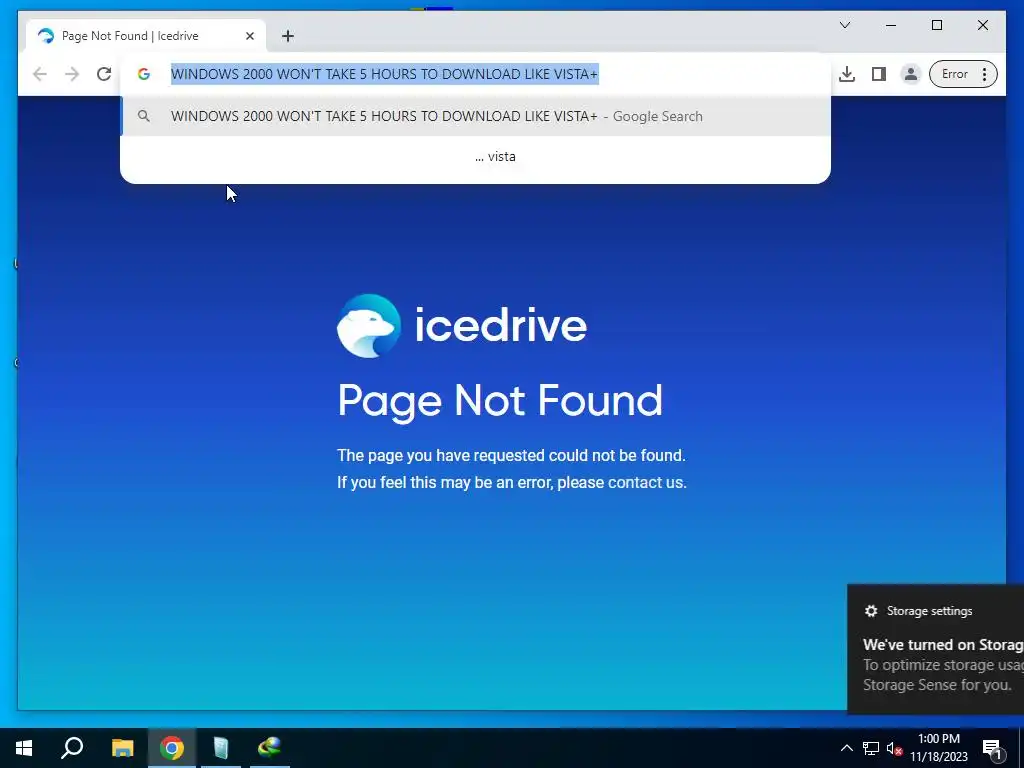This screenshot has width=1024, height=768.
Task: Click the browser back arrow
Action: coord(40,74)
